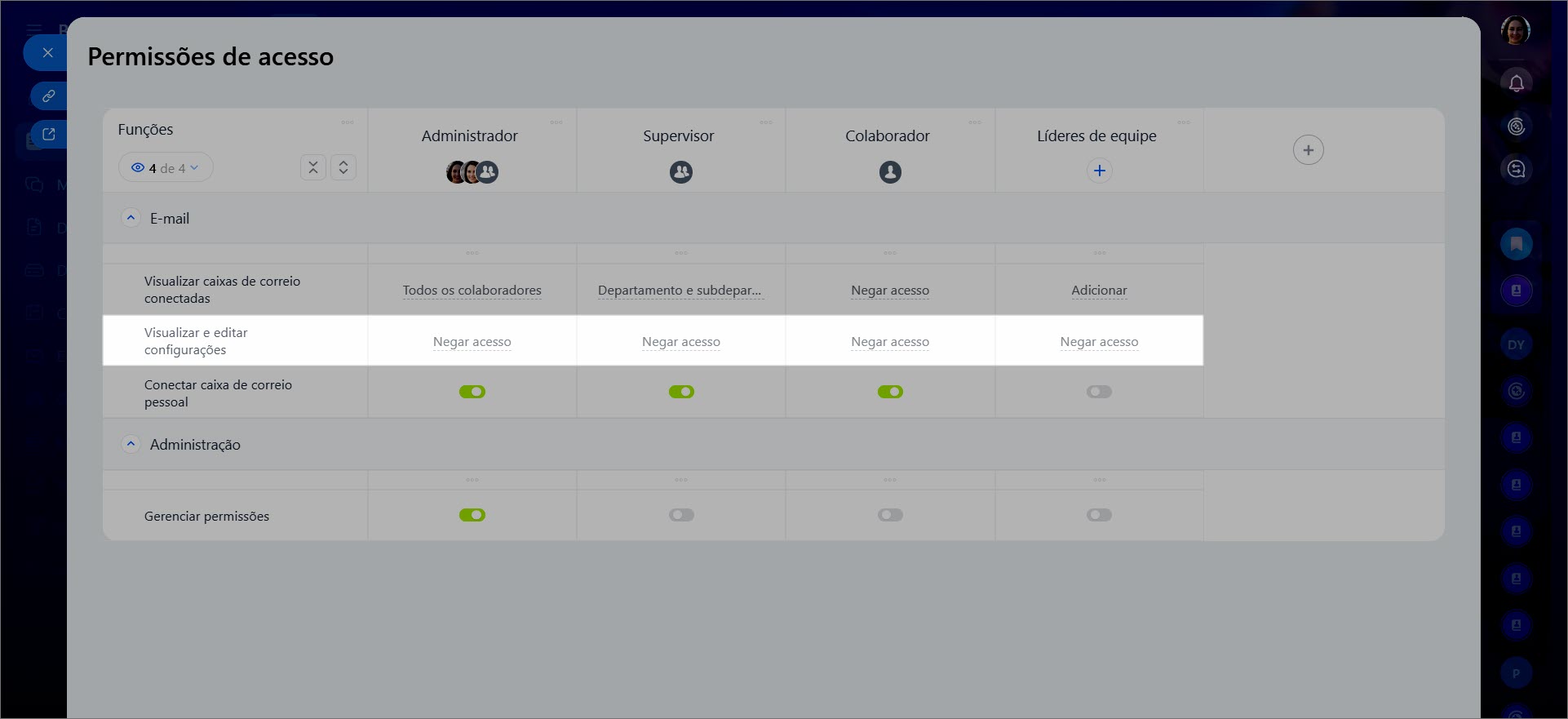Add member to Líderes de equipe role
This screenshot has width=1568, height=719.
(x=1099, y=171)
